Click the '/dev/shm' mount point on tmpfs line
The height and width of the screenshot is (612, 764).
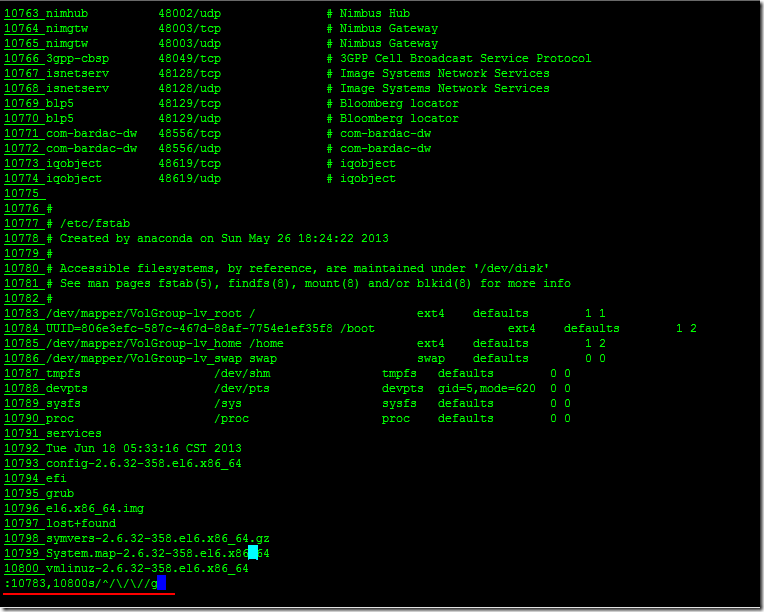(x=242, y=373)
